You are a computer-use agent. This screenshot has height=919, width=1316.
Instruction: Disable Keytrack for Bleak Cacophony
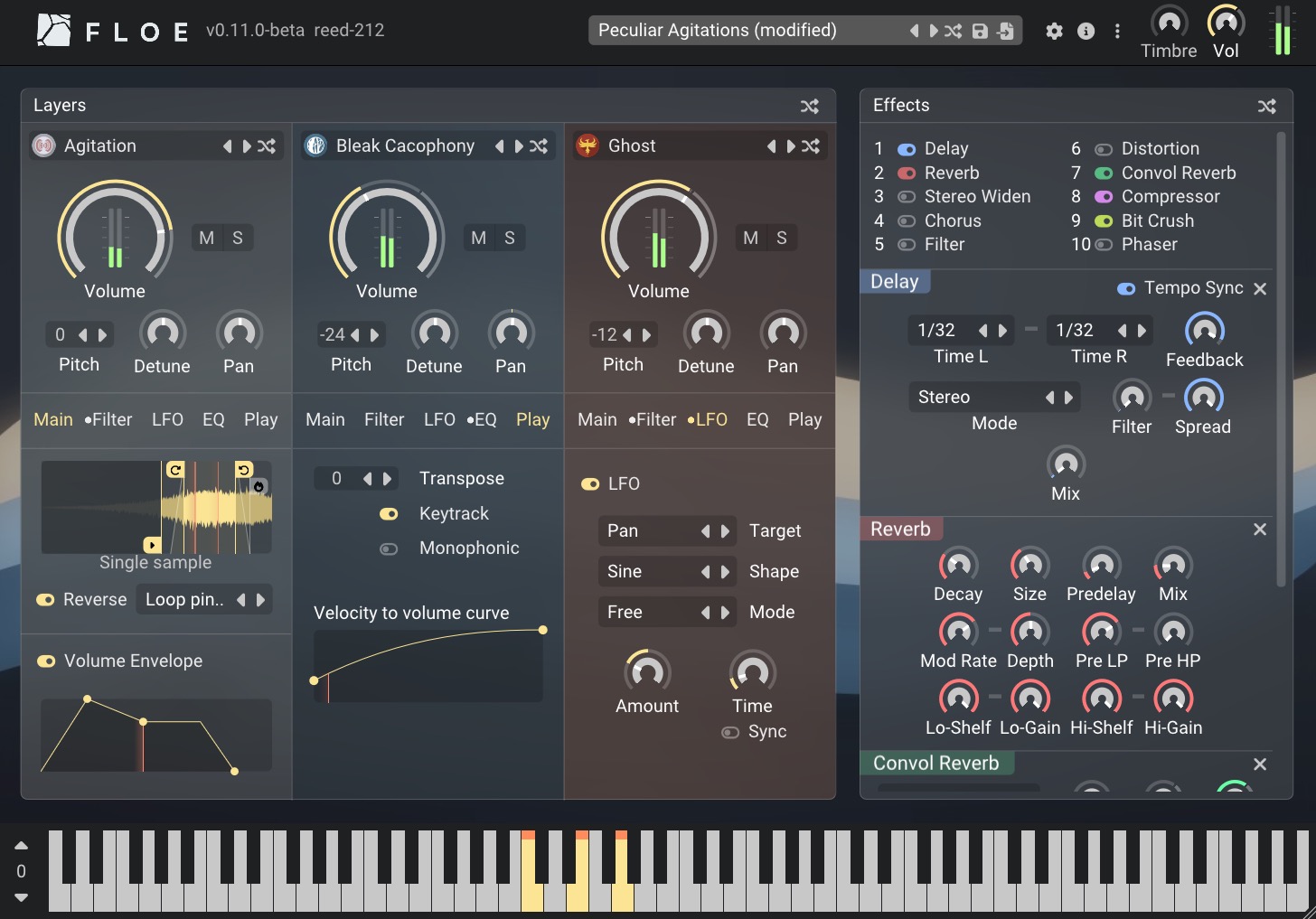[389, 514]
